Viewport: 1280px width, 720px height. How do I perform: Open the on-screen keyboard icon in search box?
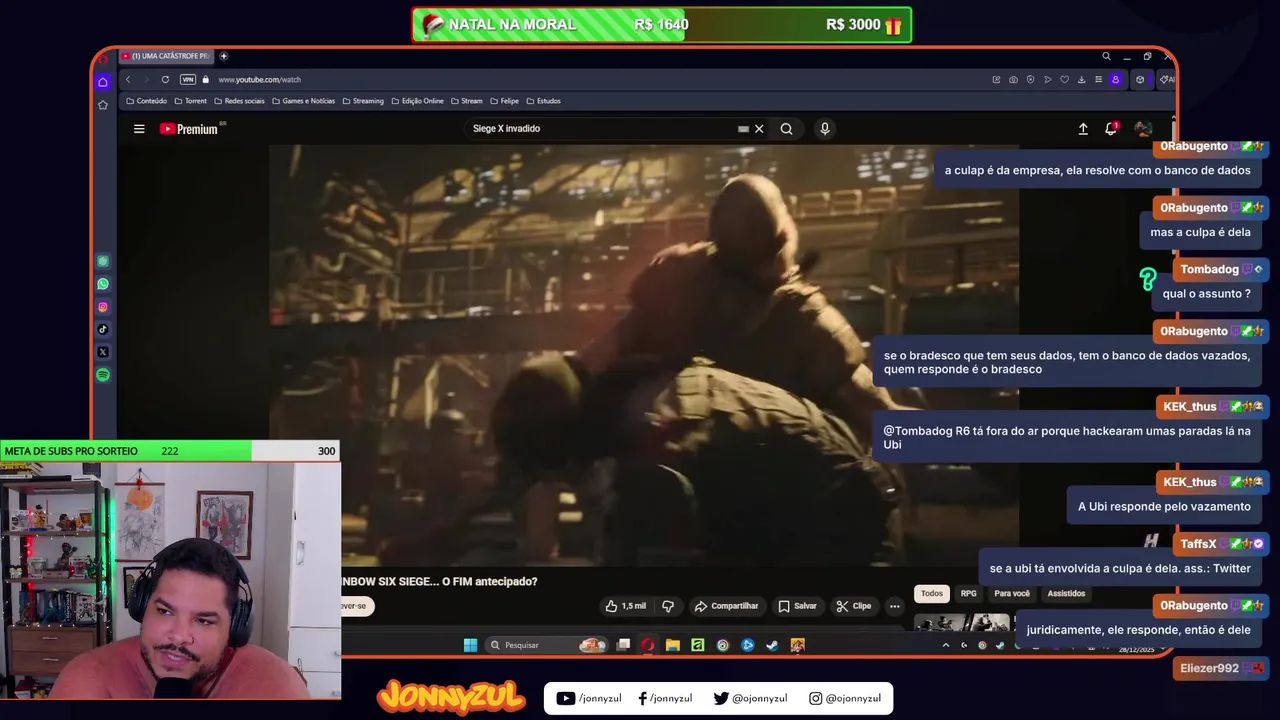(743, 129)
